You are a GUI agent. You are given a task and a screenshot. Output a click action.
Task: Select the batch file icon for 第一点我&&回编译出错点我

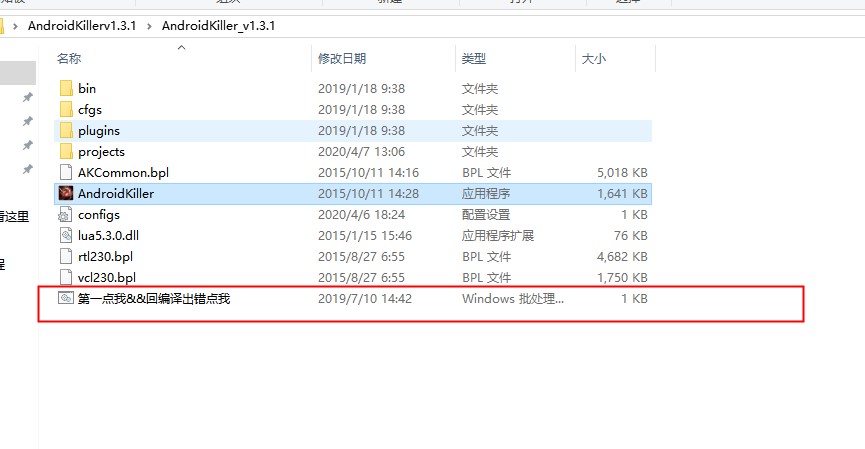66,298
